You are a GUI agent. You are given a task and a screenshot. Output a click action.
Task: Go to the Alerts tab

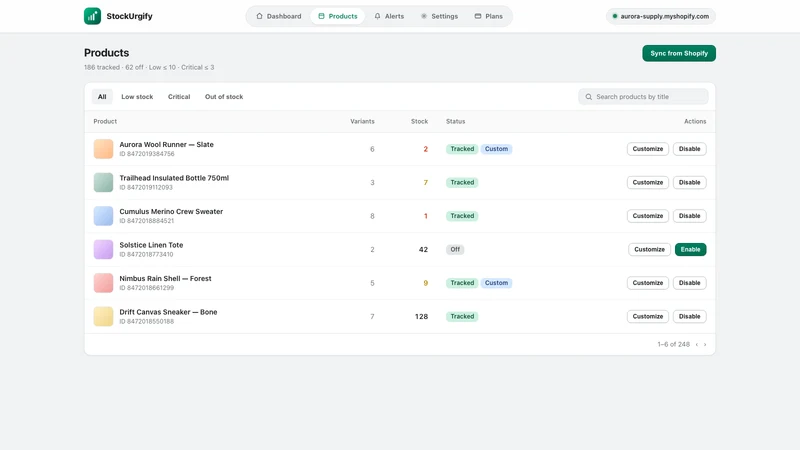389,16
